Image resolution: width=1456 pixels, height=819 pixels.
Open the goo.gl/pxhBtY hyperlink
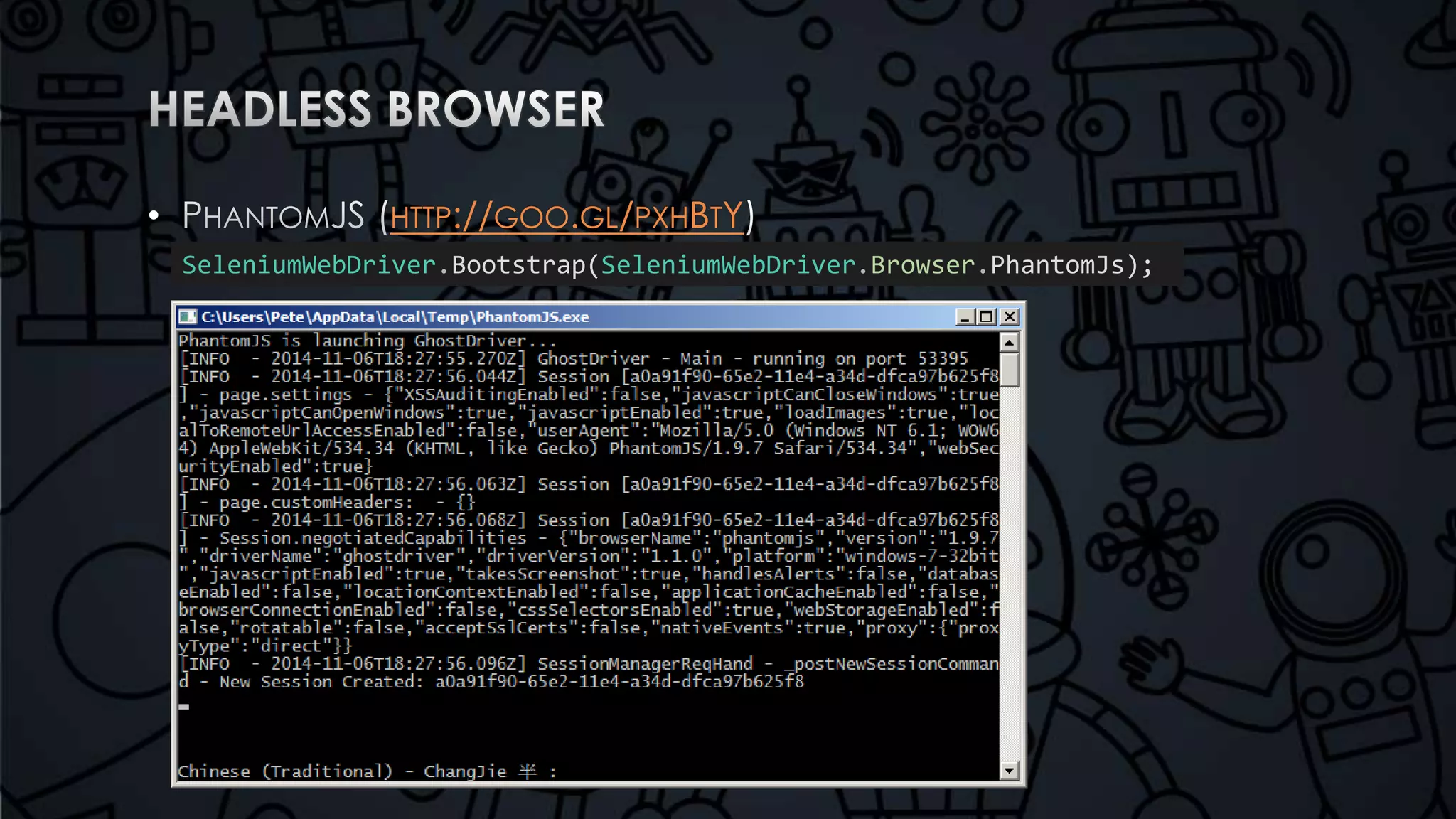point(566,216)
